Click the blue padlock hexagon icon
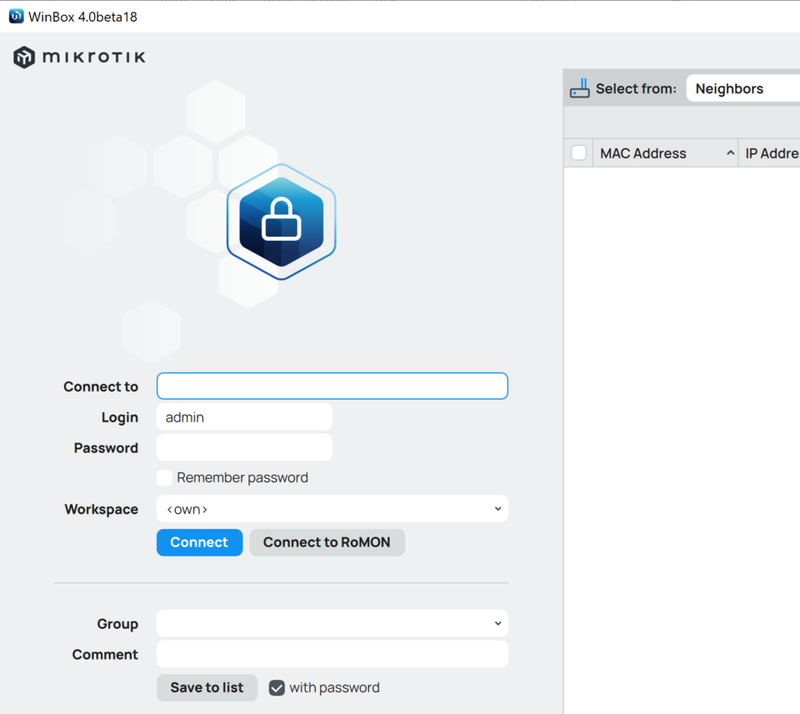 tap(281, 222)
